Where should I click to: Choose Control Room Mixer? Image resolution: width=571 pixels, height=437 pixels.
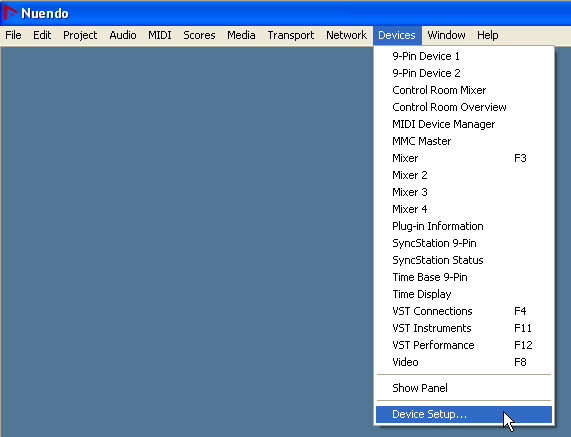click(464, 90)
